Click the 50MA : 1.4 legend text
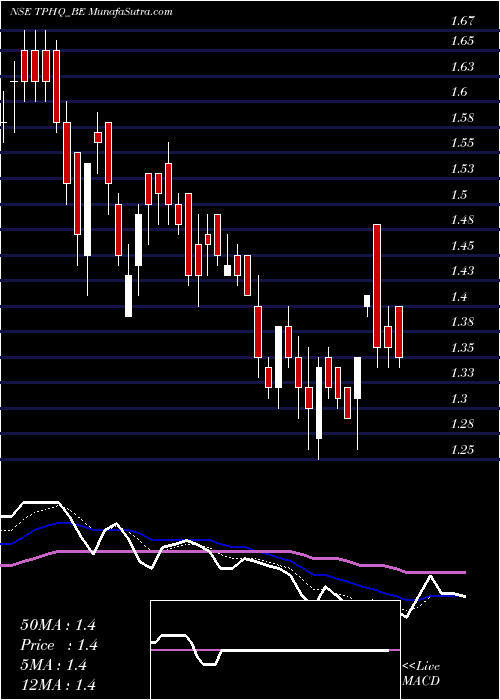 pos(58,625)
